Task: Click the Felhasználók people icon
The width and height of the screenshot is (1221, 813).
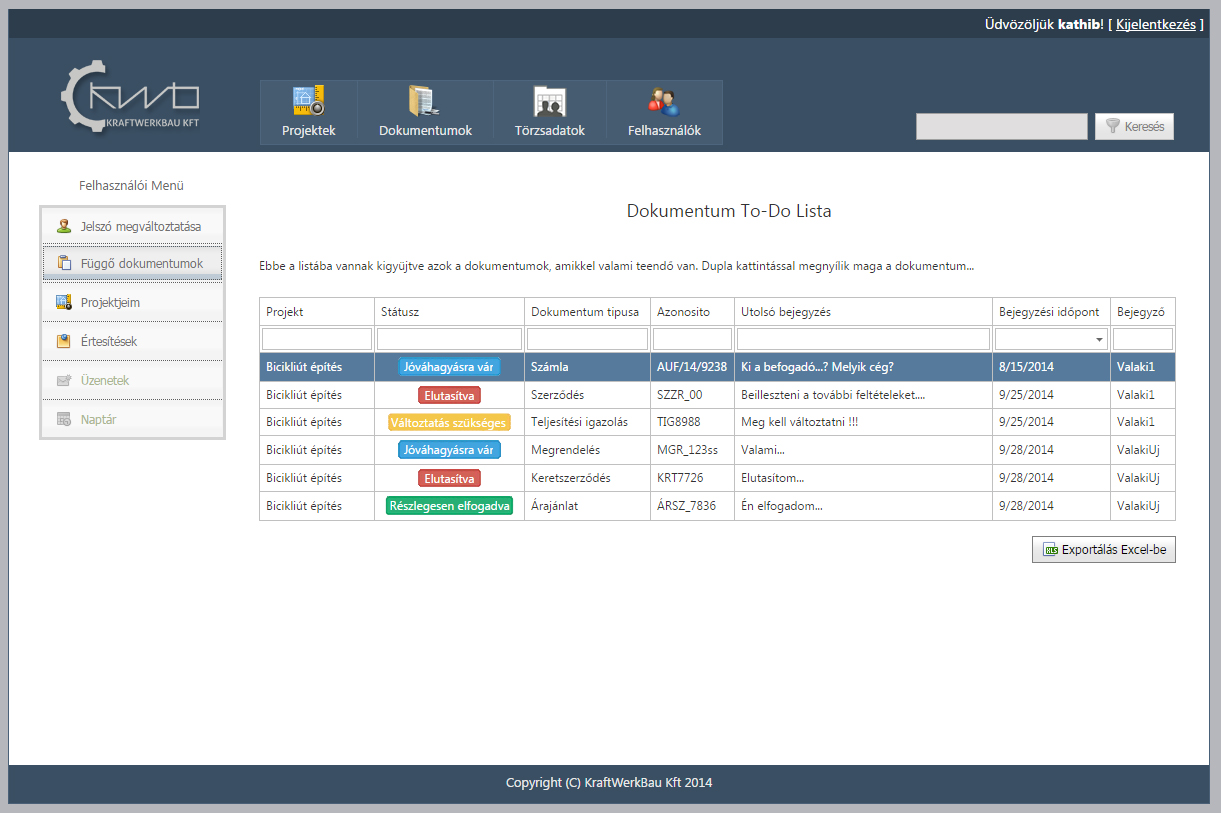Action: click(663, 101)
